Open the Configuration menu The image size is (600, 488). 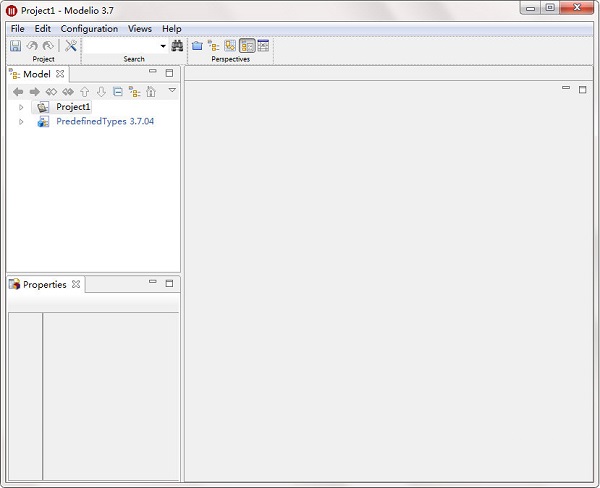[89, 29]
